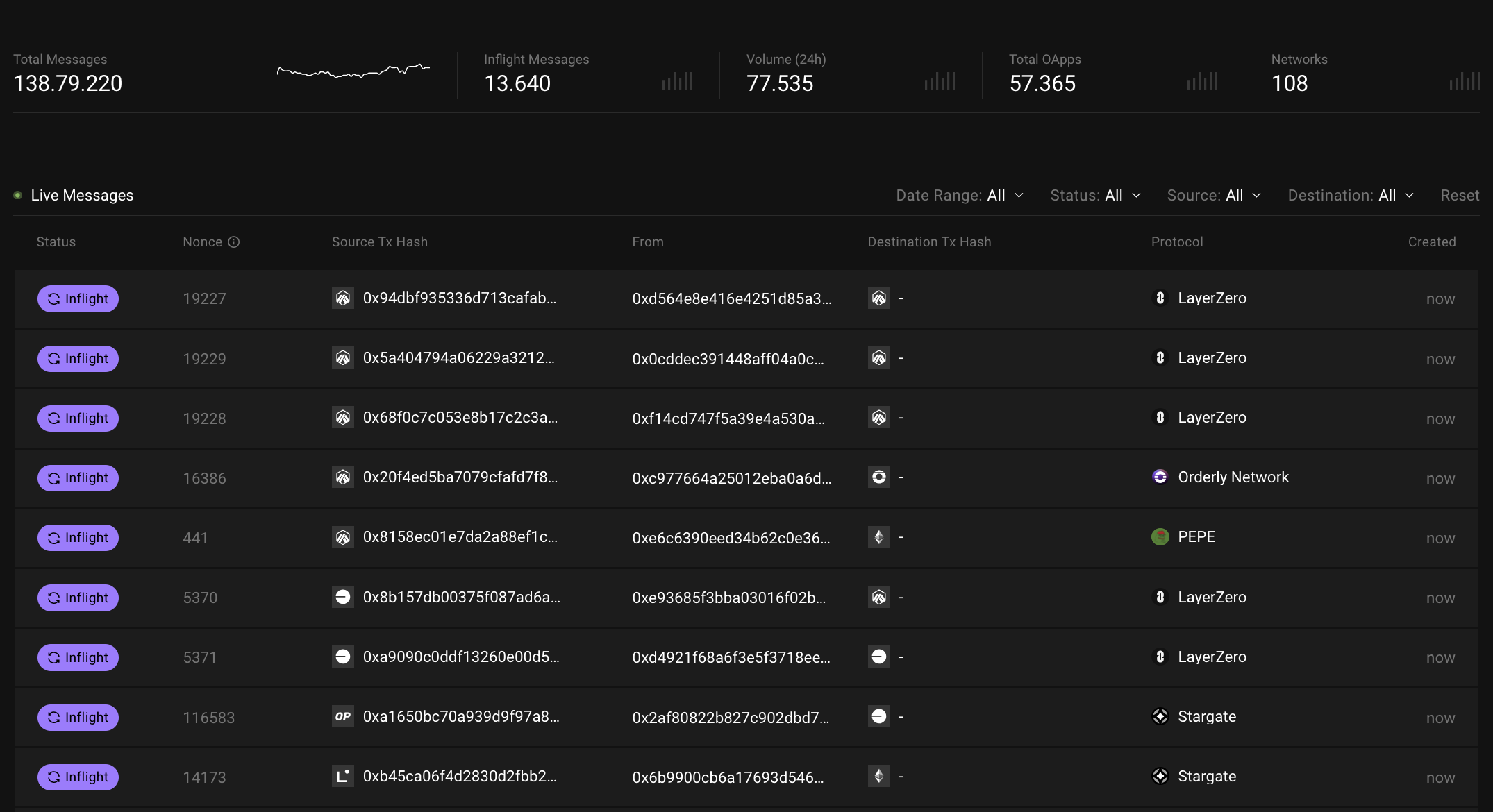Open the Date Range filter dropdown
This screenshot has width=1493, height=812.
[960, 196]
